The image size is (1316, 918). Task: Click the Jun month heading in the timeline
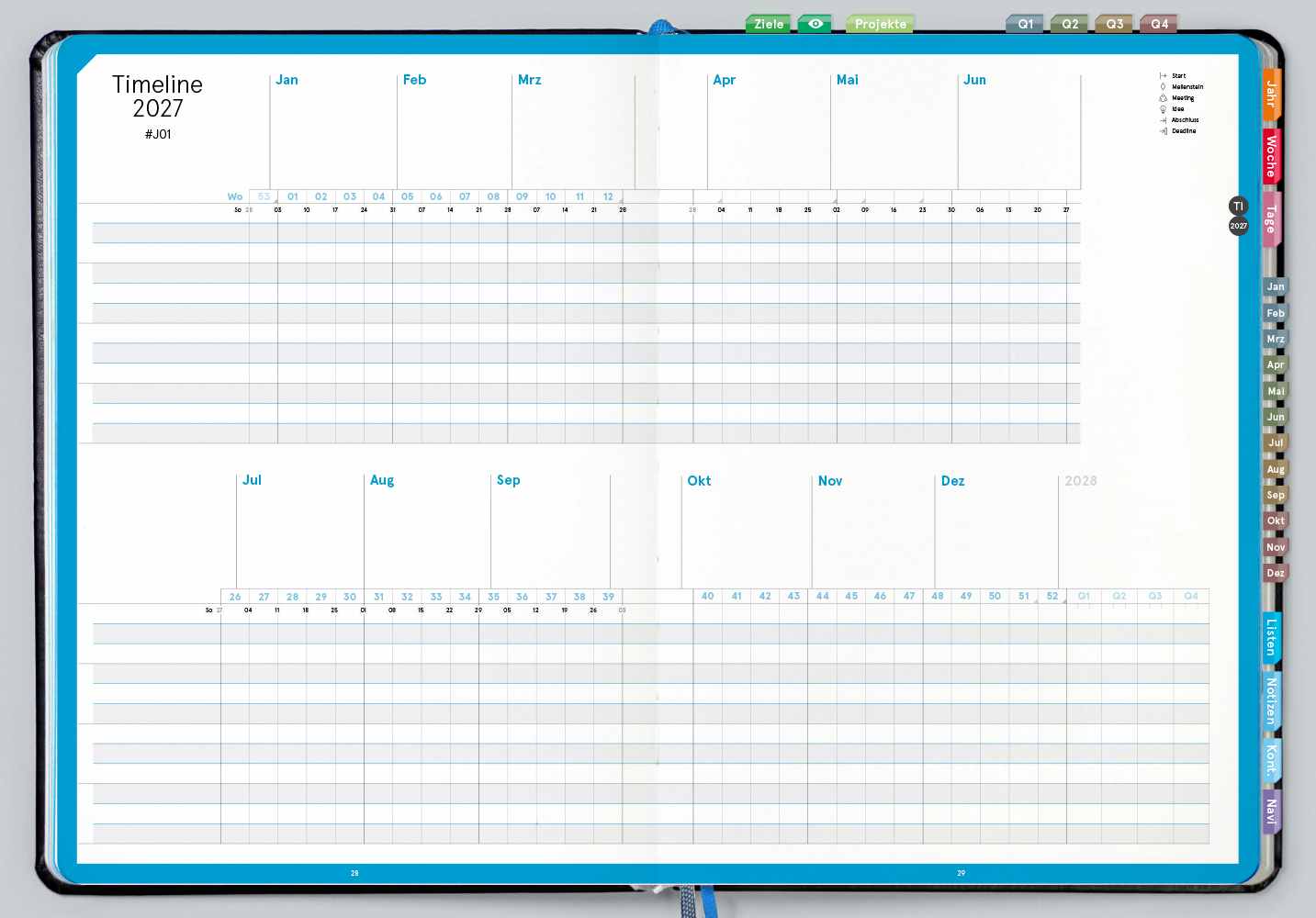pyautogui.click(x=974, y=80)
